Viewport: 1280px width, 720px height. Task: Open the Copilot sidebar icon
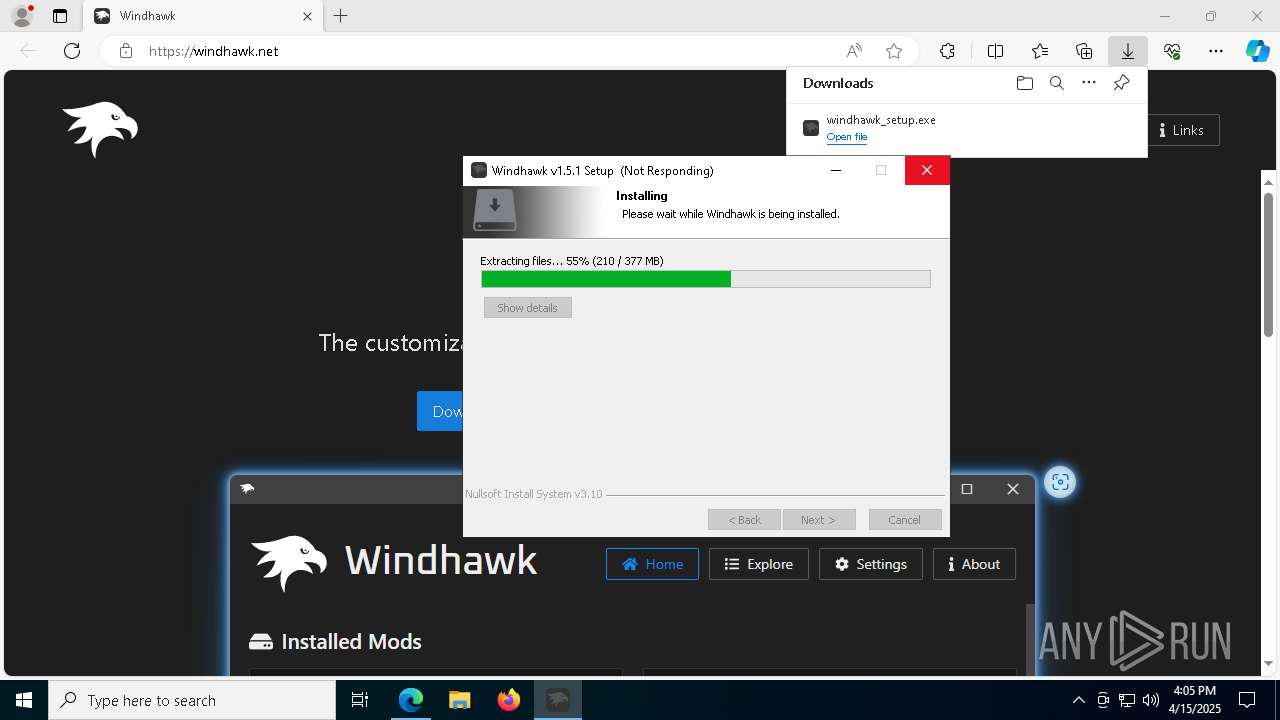tap(1258, 51)
